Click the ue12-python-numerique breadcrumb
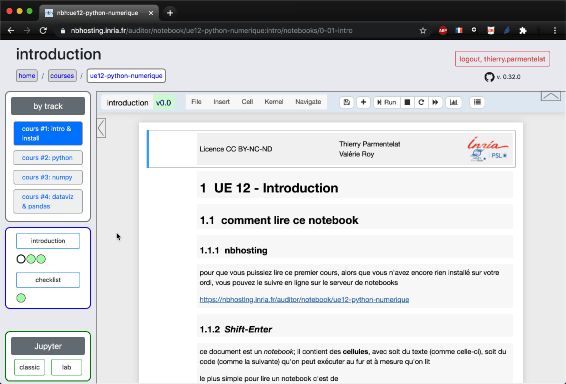The height and width of the screenshot is (384, 566). (126, 76)
